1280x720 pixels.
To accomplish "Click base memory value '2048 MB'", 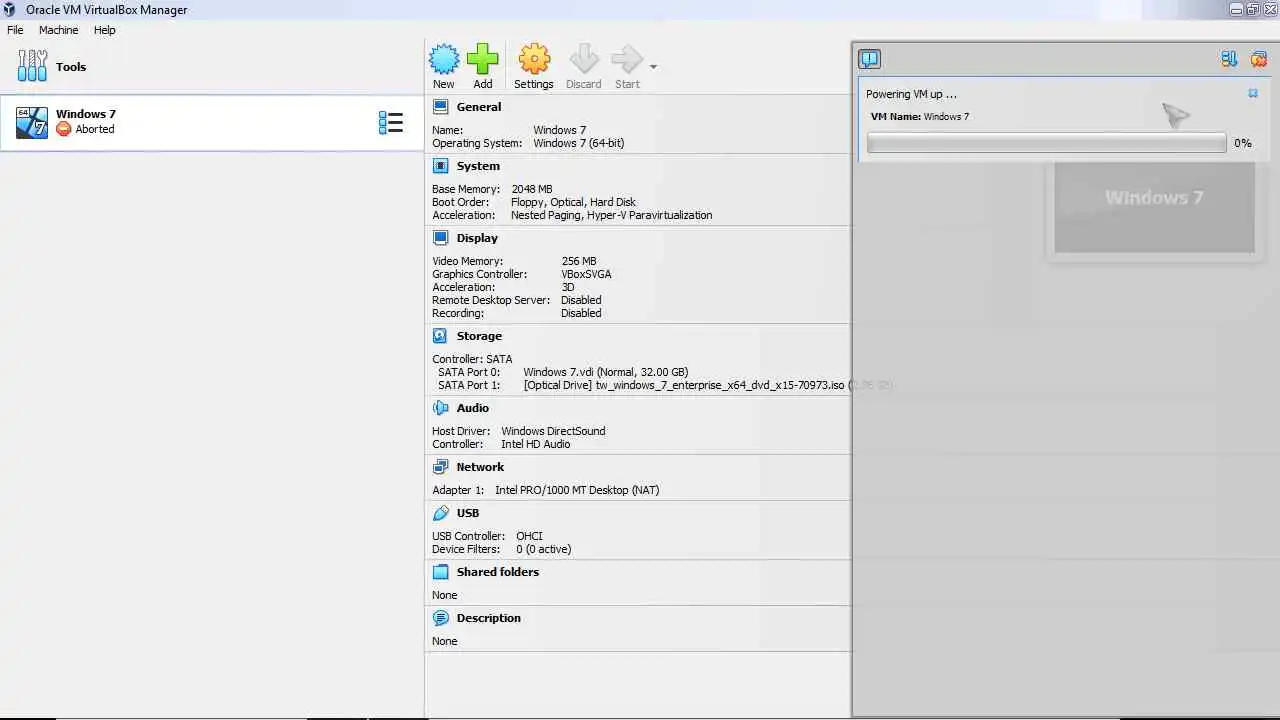I will [x=532, y=189].
